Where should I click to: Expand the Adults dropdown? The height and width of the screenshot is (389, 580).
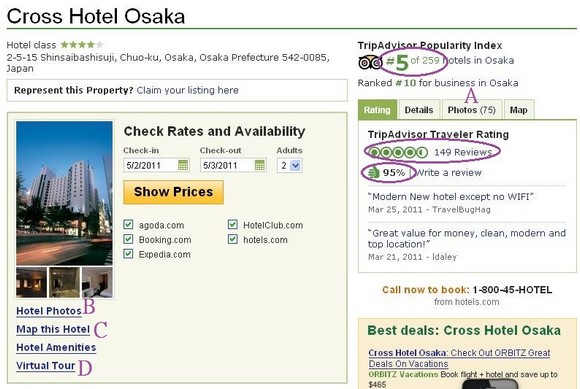(x=290, y=165)
